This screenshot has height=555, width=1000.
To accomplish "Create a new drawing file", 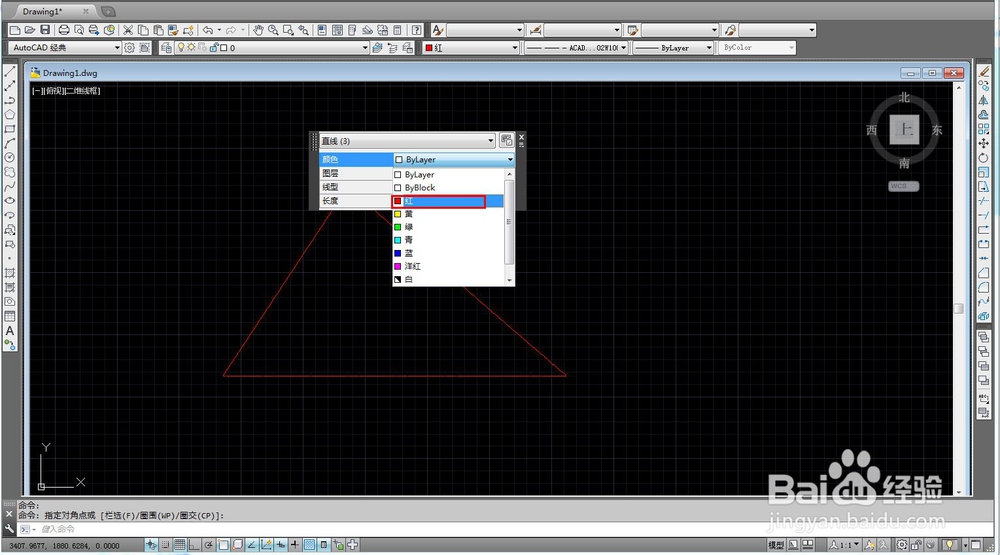I will point(15,30).
